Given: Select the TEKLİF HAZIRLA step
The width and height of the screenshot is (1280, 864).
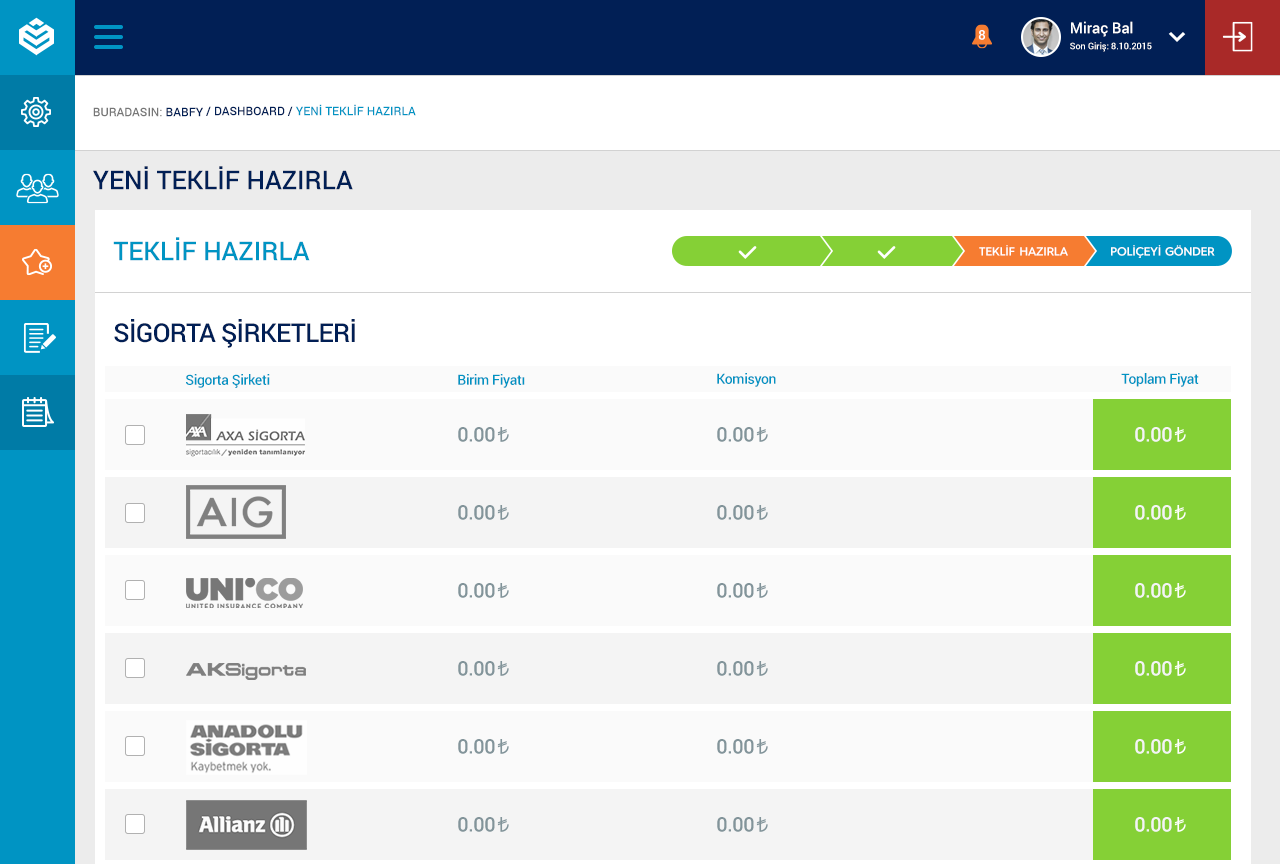Looking at the screenshot, I should pos(1022,251).
